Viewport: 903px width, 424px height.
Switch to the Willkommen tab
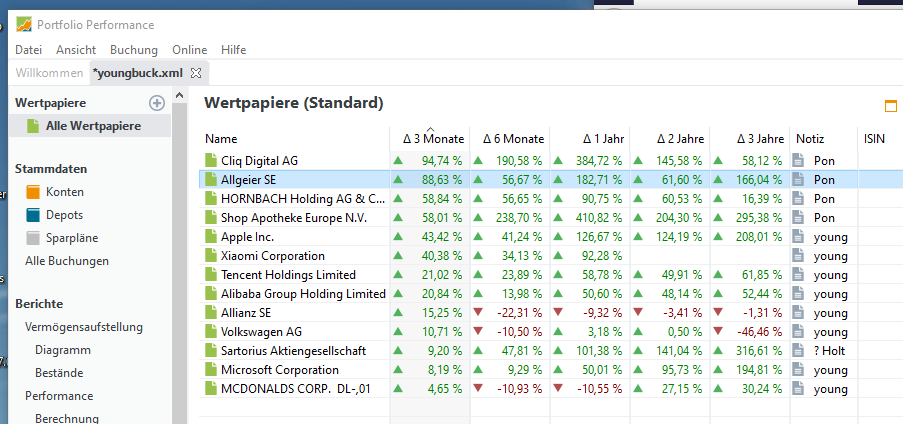click(x=50, y=73)
